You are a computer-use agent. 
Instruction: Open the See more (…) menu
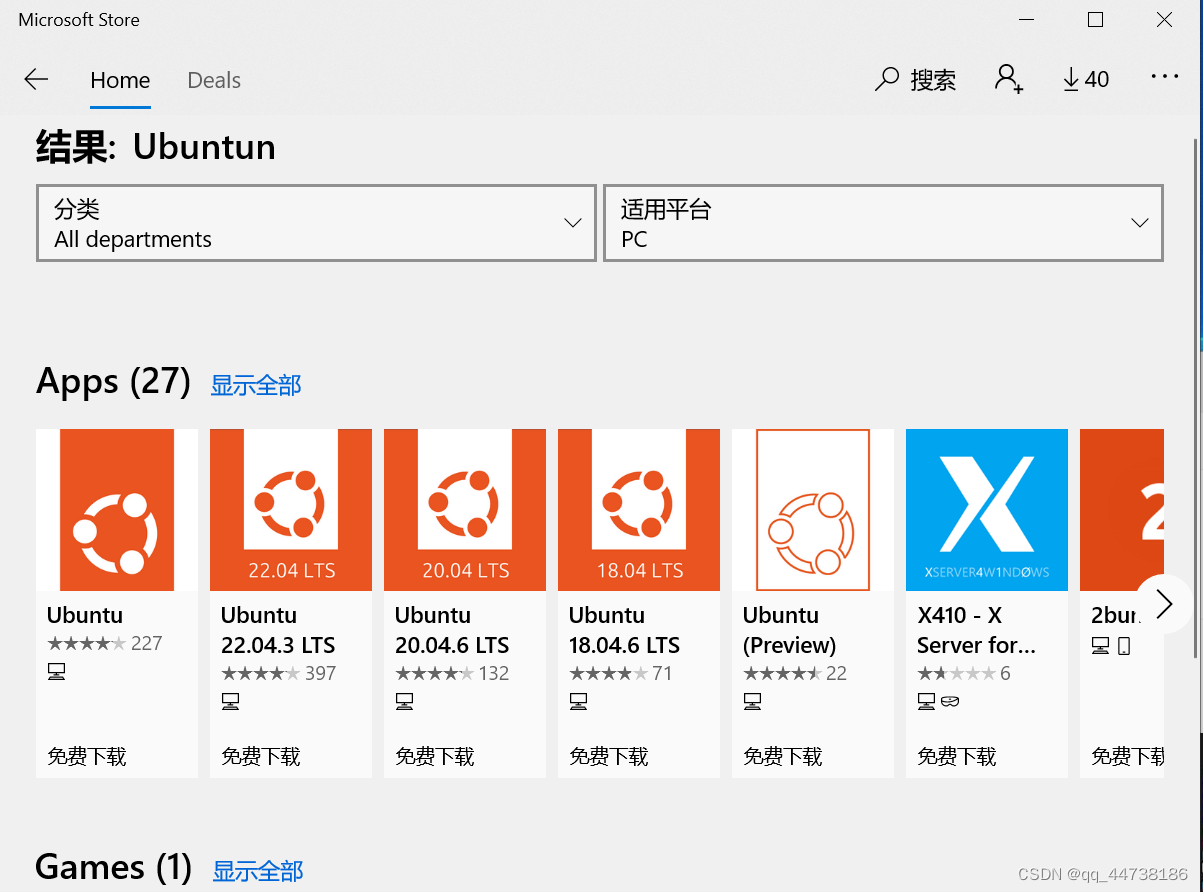coord(1164,77)
